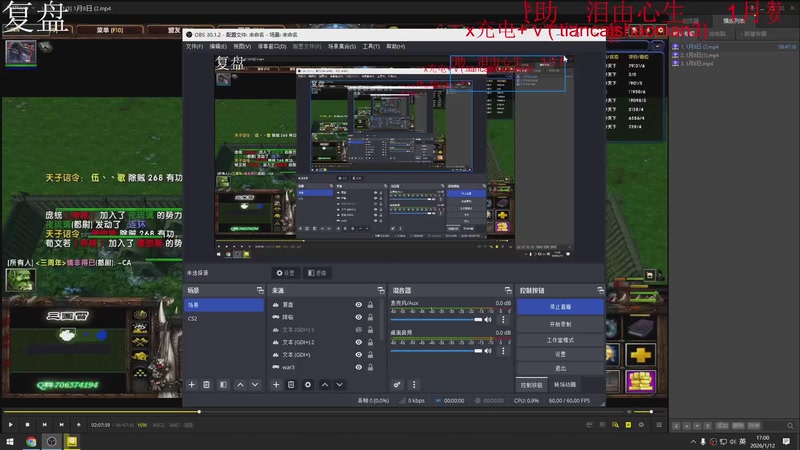Open Chrome from the taskbar

coord(31,441)
